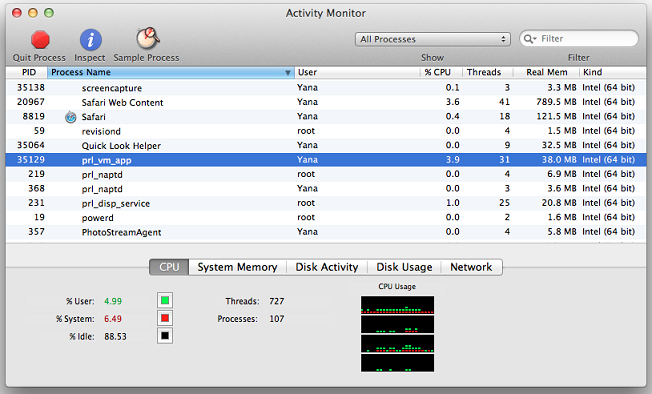Switch to the CPU tab

click(169, 267)
